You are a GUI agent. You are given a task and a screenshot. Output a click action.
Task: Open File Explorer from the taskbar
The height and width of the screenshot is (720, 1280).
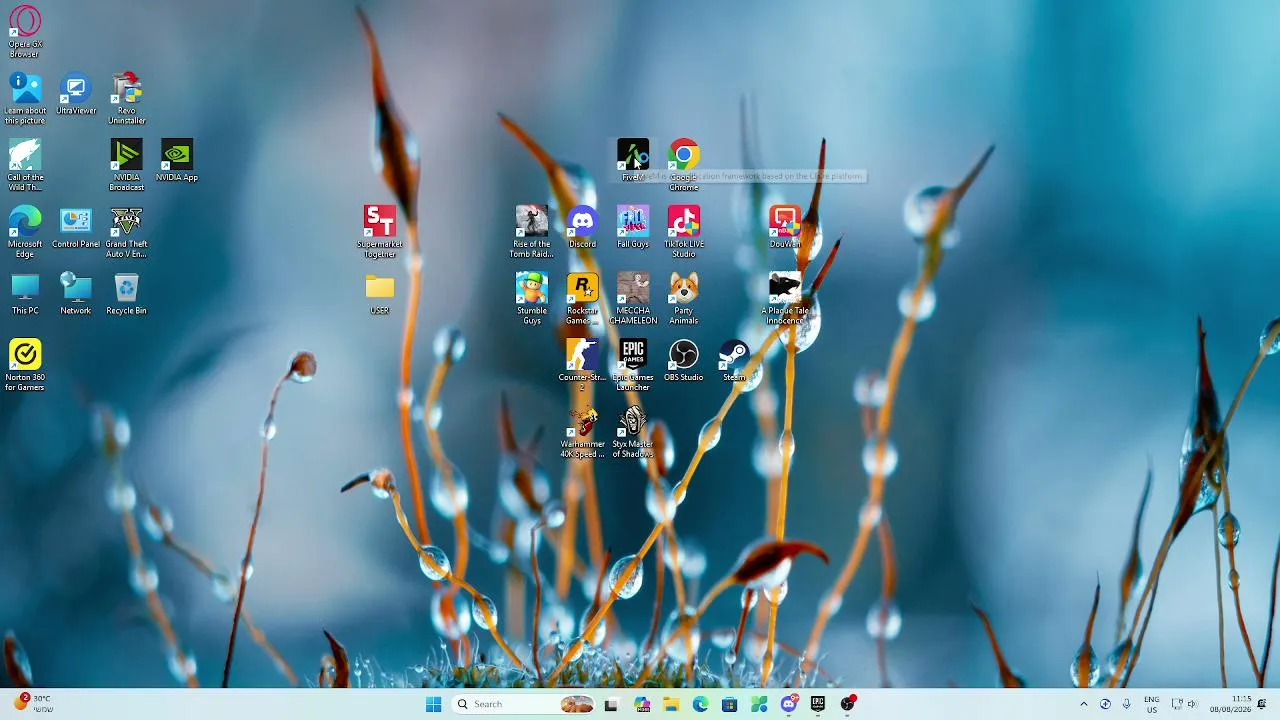click(x=671, y=704)
